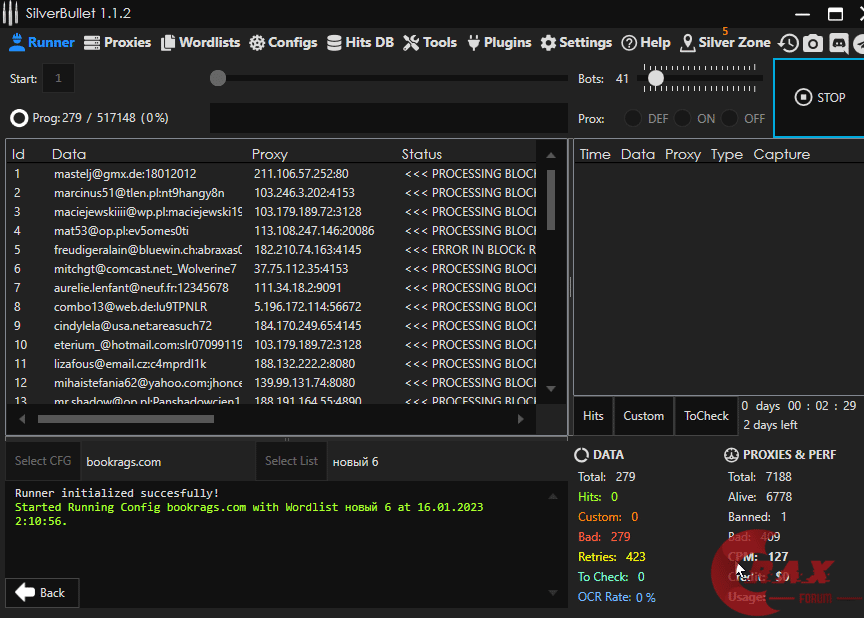864x618 pixels.
Task: Click the camera screenshot icon
Action: (813, 43)
